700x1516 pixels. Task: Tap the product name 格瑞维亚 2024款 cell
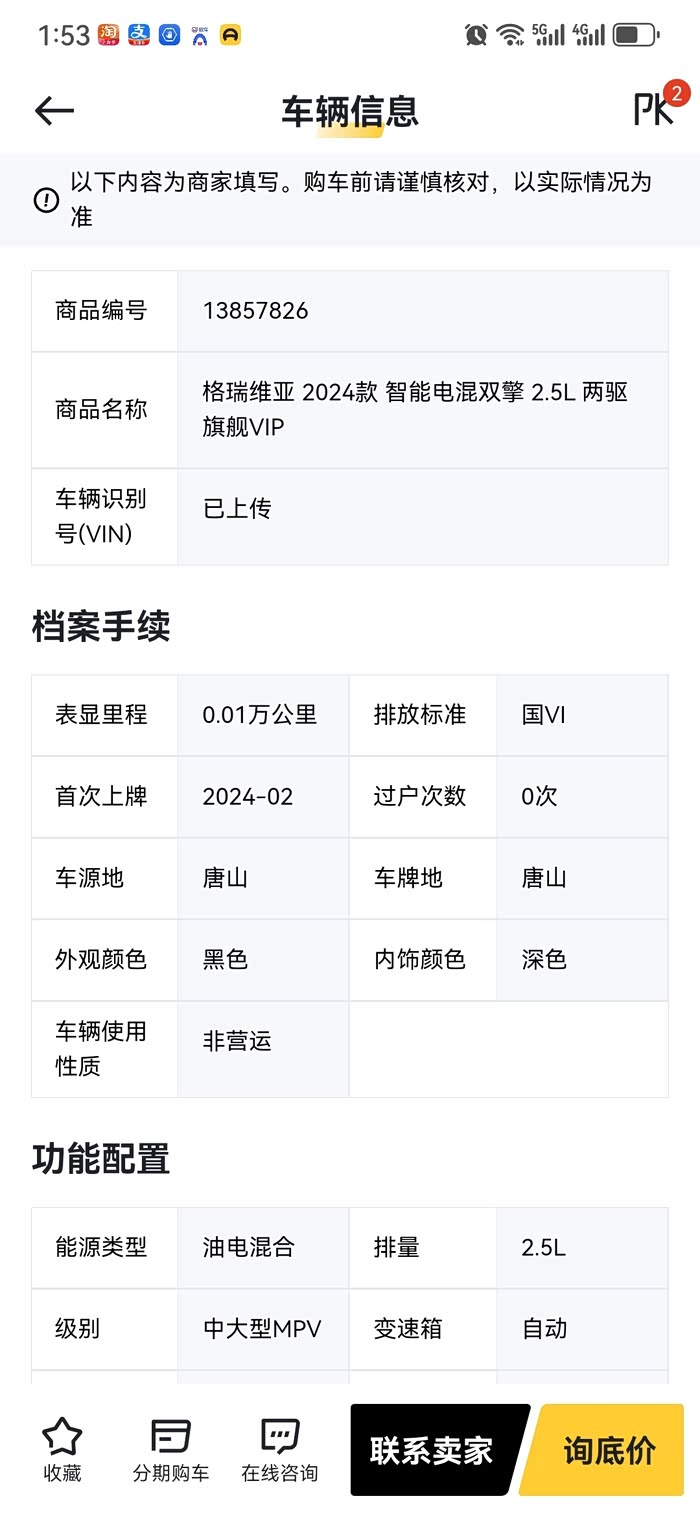click(415, 409)
